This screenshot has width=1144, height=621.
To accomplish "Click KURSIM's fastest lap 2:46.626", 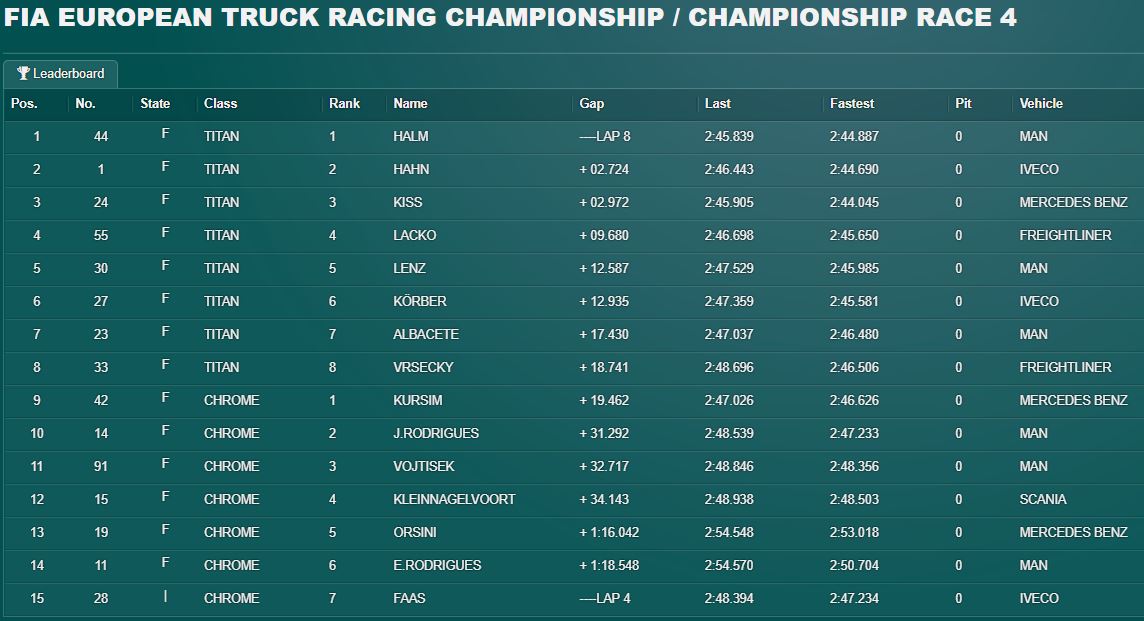I will (854, 401).
